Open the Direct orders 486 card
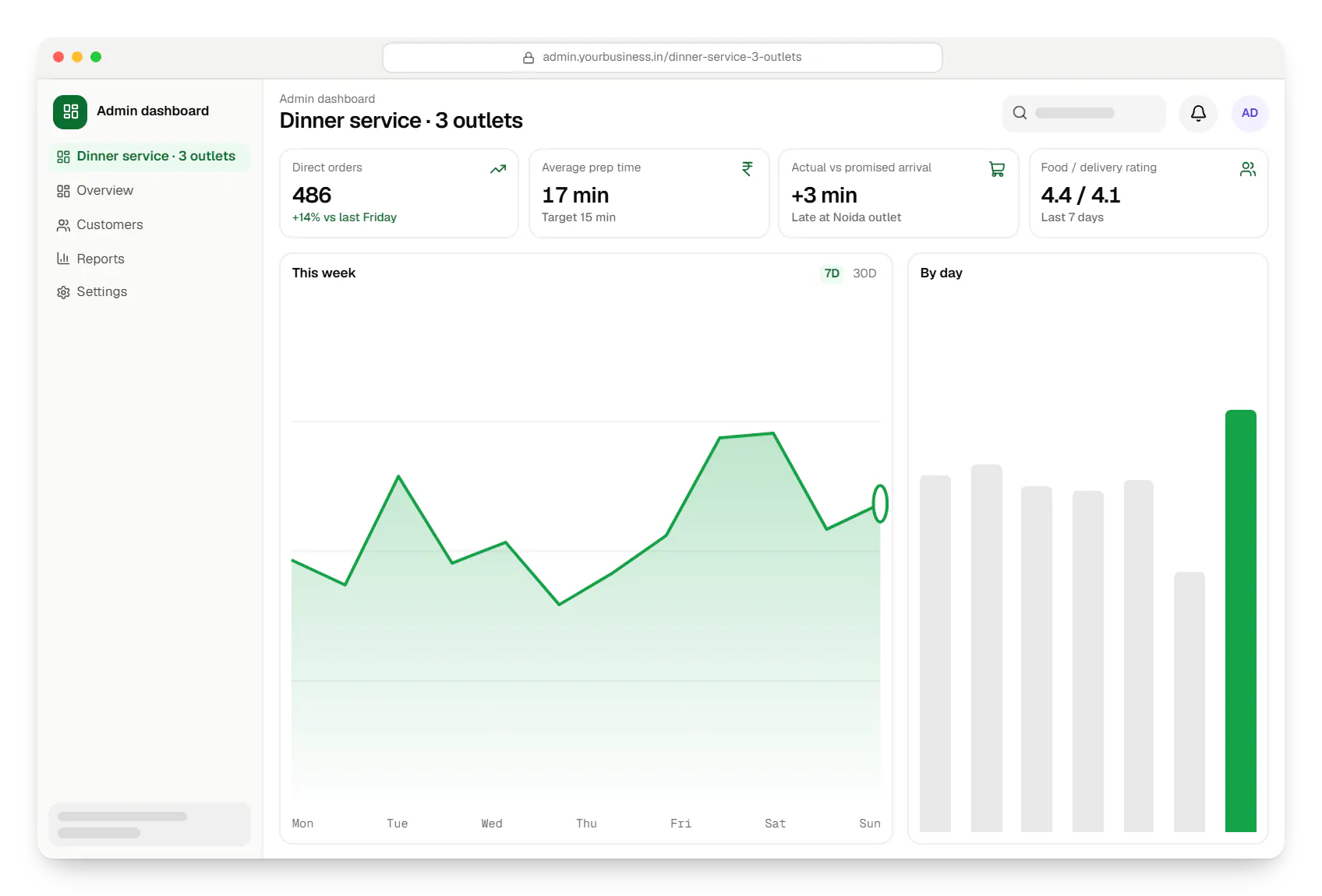1322x896 pixels. click(x=399, y=193)
